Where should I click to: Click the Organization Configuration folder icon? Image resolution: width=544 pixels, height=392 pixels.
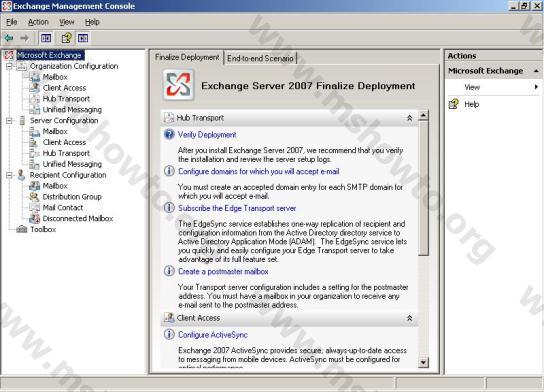[x=22, y=66]
